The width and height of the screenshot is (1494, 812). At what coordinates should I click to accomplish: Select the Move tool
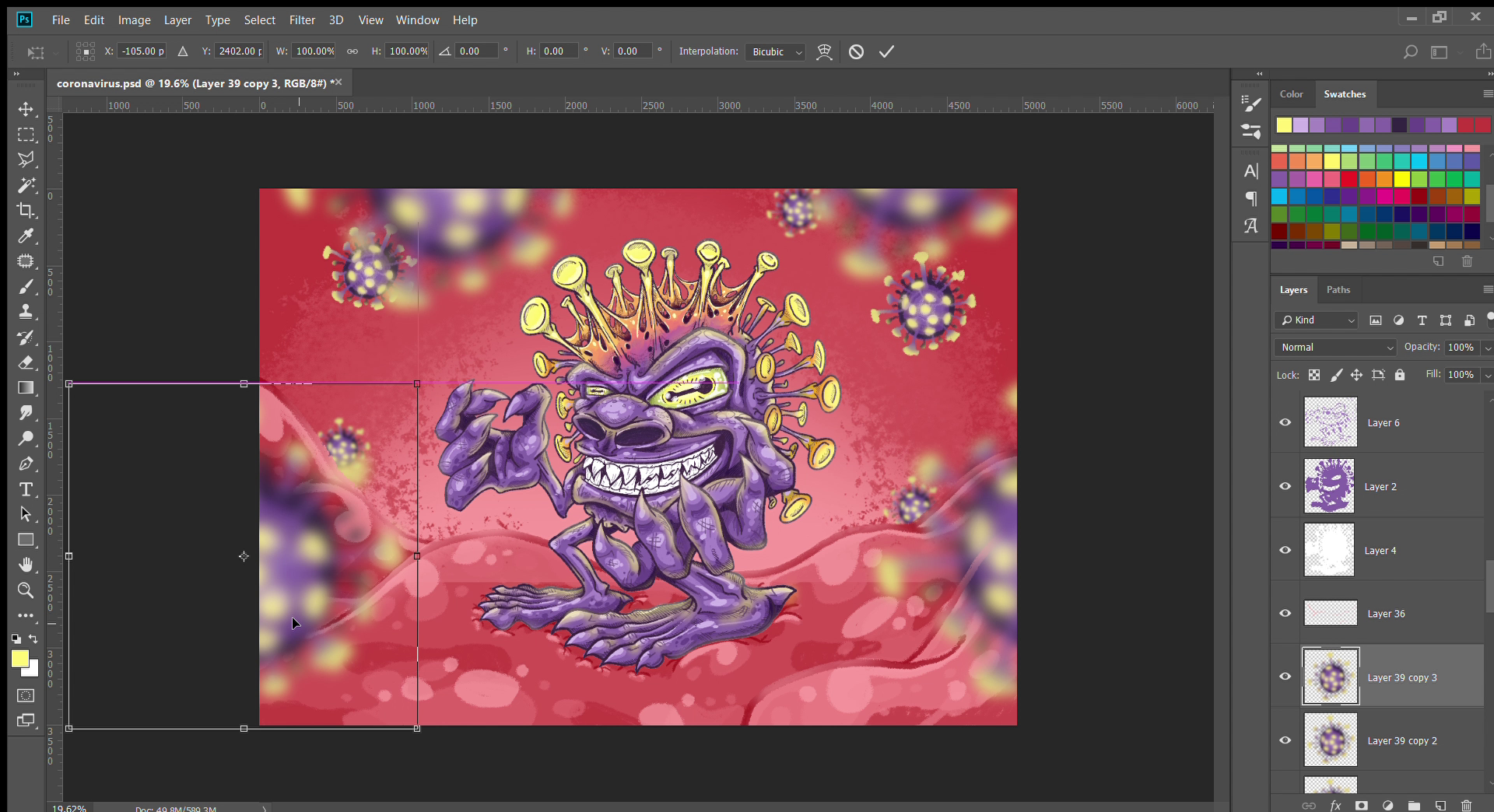(26, 109)
